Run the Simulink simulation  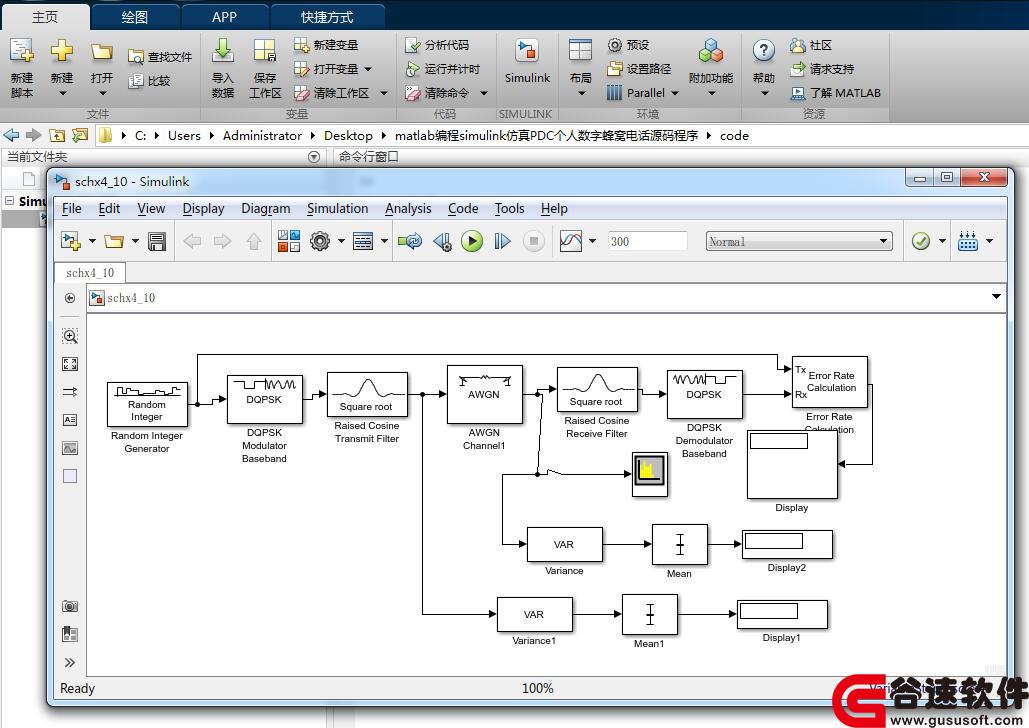point(471,242)
